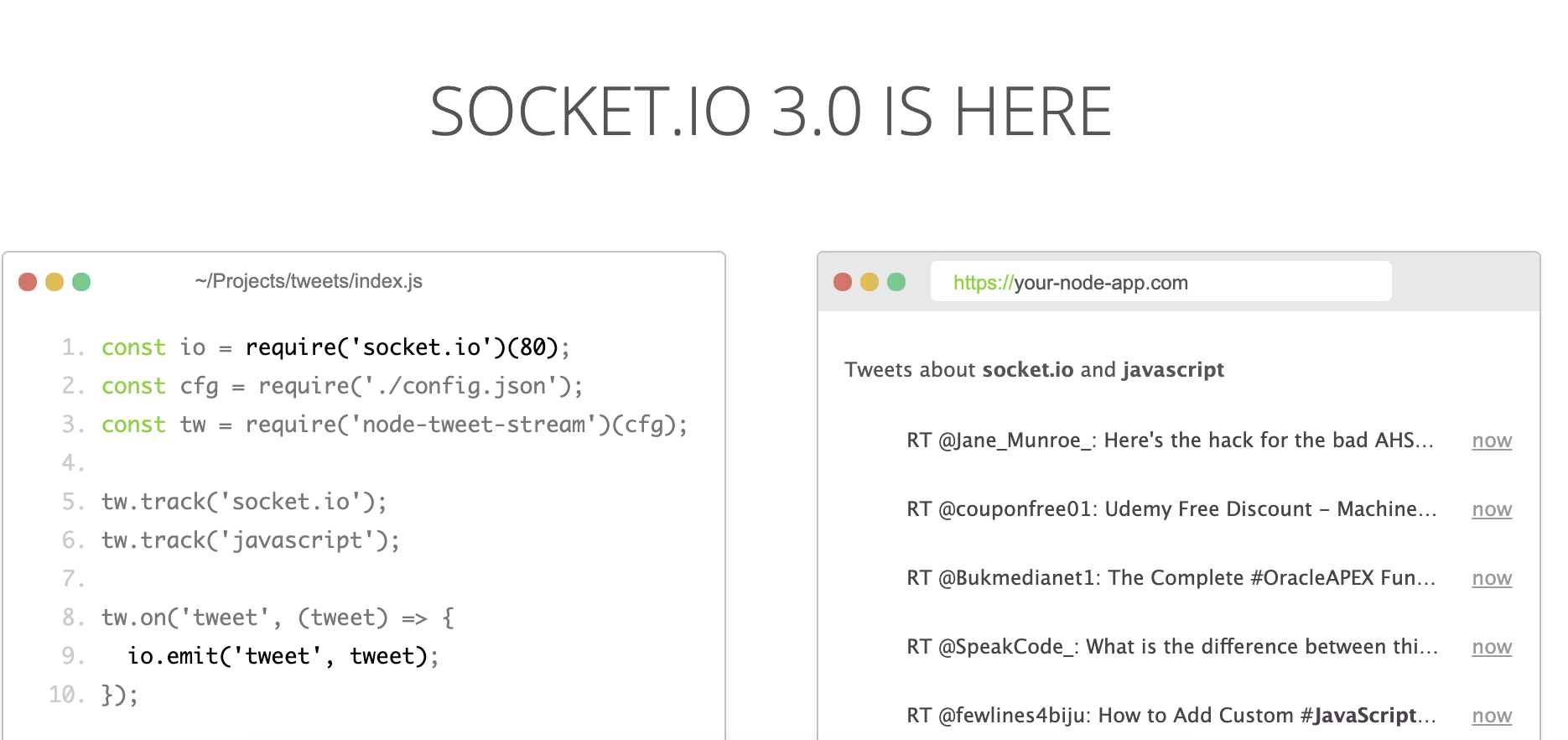Click the "Tweets about socket.io and javascript" heading
This screenshot has height=740, width=1568.
tap(1034, 370)
